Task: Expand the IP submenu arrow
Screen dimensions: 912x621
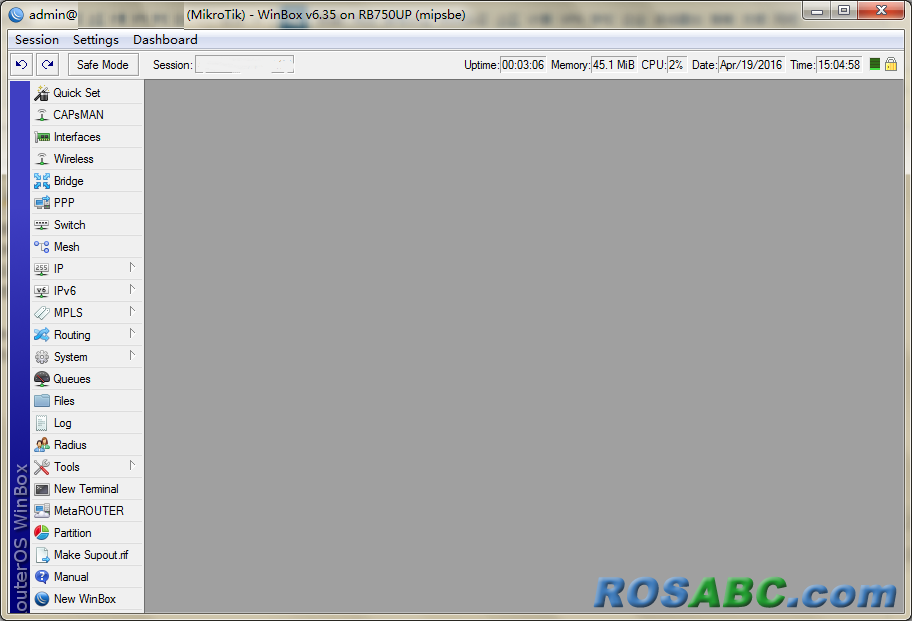Action: [x=132, y=267]
